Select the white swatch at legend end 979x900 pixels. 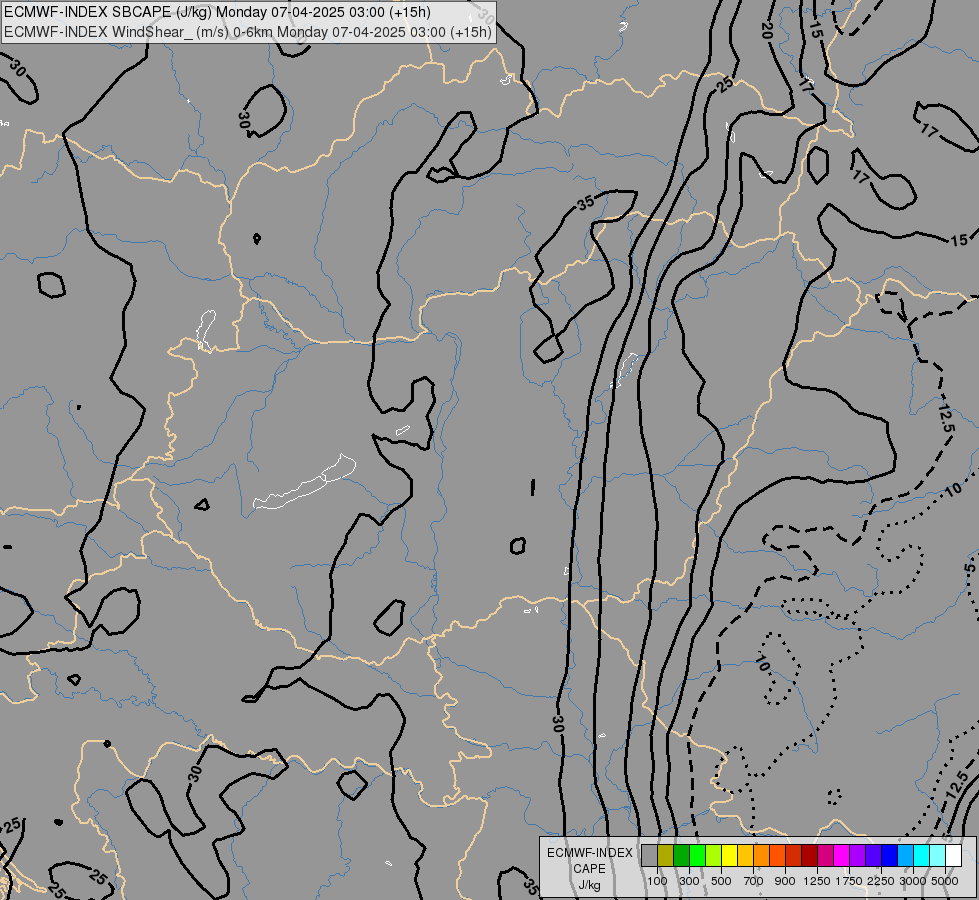pos(953,856)
